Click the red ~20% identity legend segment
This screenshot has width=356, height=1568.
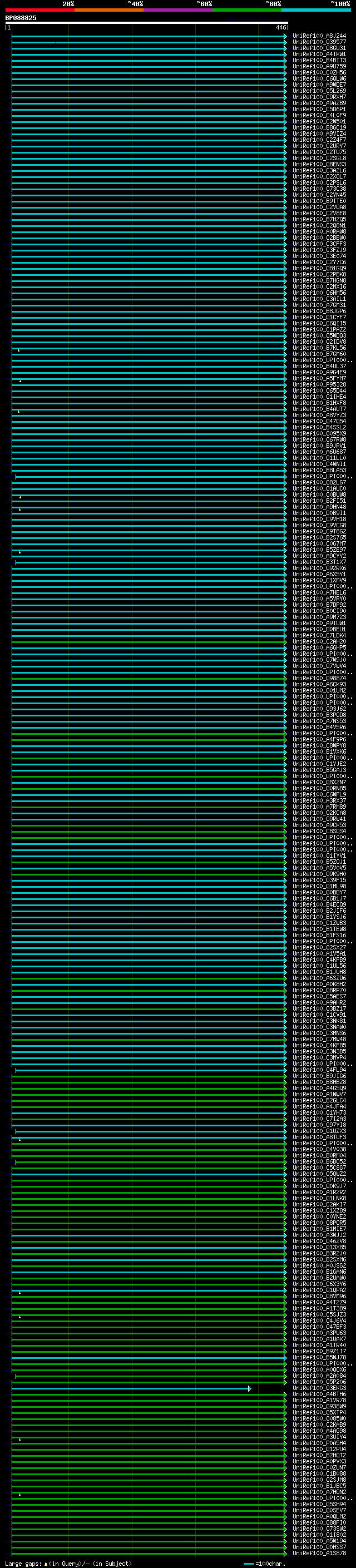click(39, 10)
